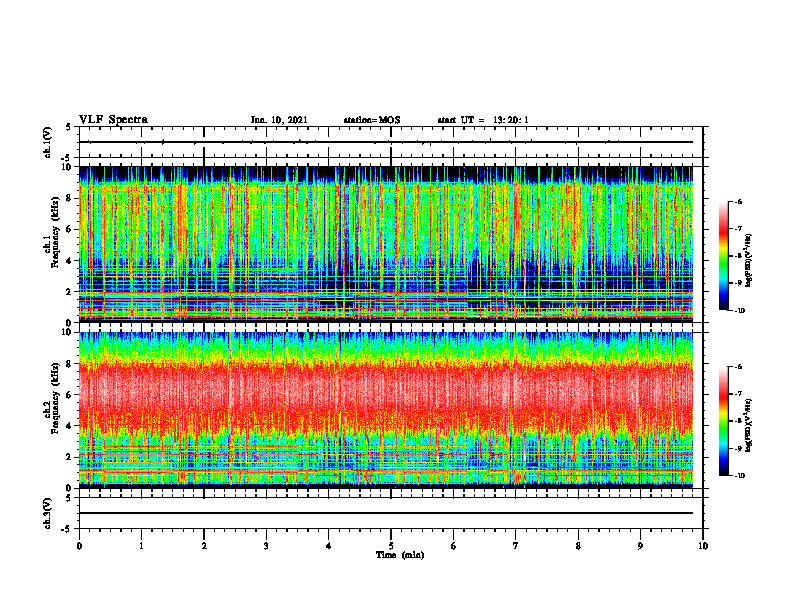This screenshot has height=612, width=792.
Task: Click the "ch.3(V)" waveform axis label
Action: (48, 513)
